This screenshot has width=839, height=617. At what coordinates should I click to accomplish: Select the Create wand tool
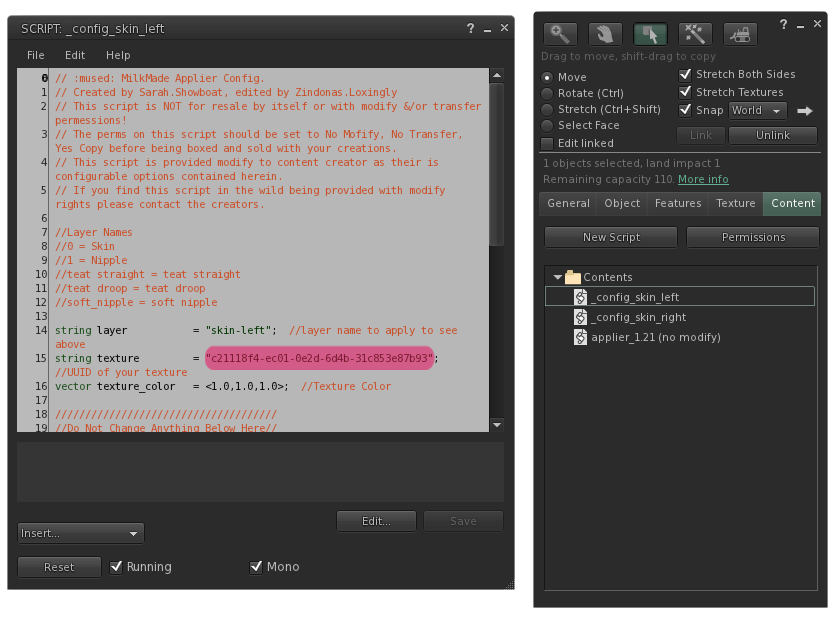point(695,35)
